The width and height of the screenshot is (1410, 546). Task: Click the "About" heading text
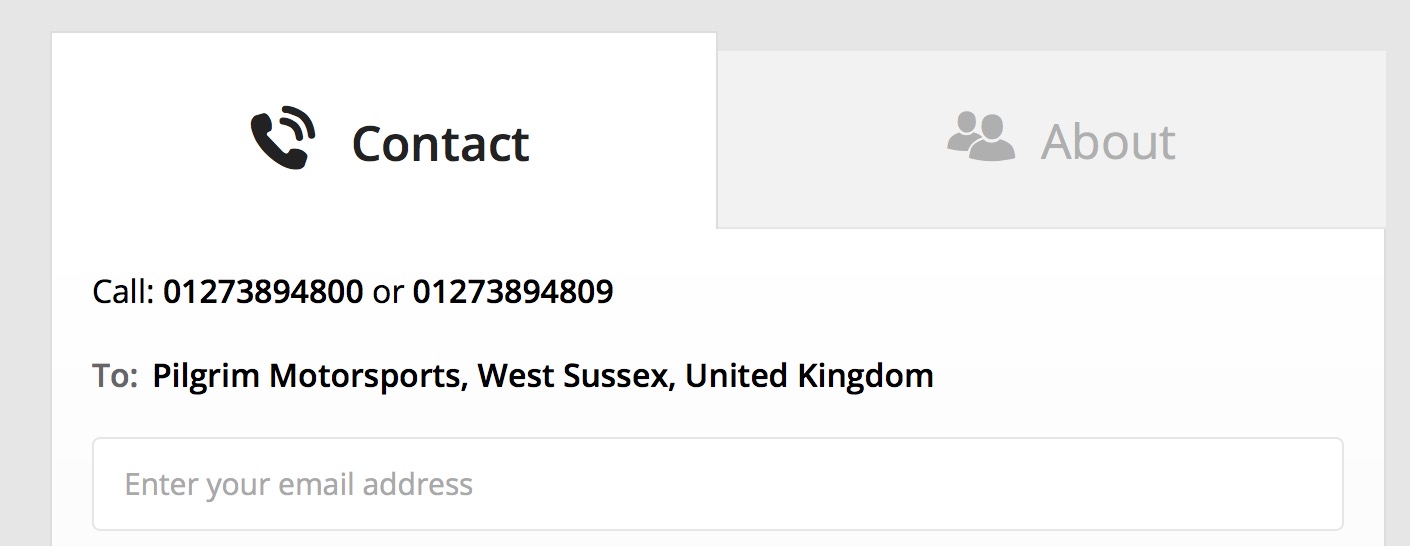click(1108, 141)
